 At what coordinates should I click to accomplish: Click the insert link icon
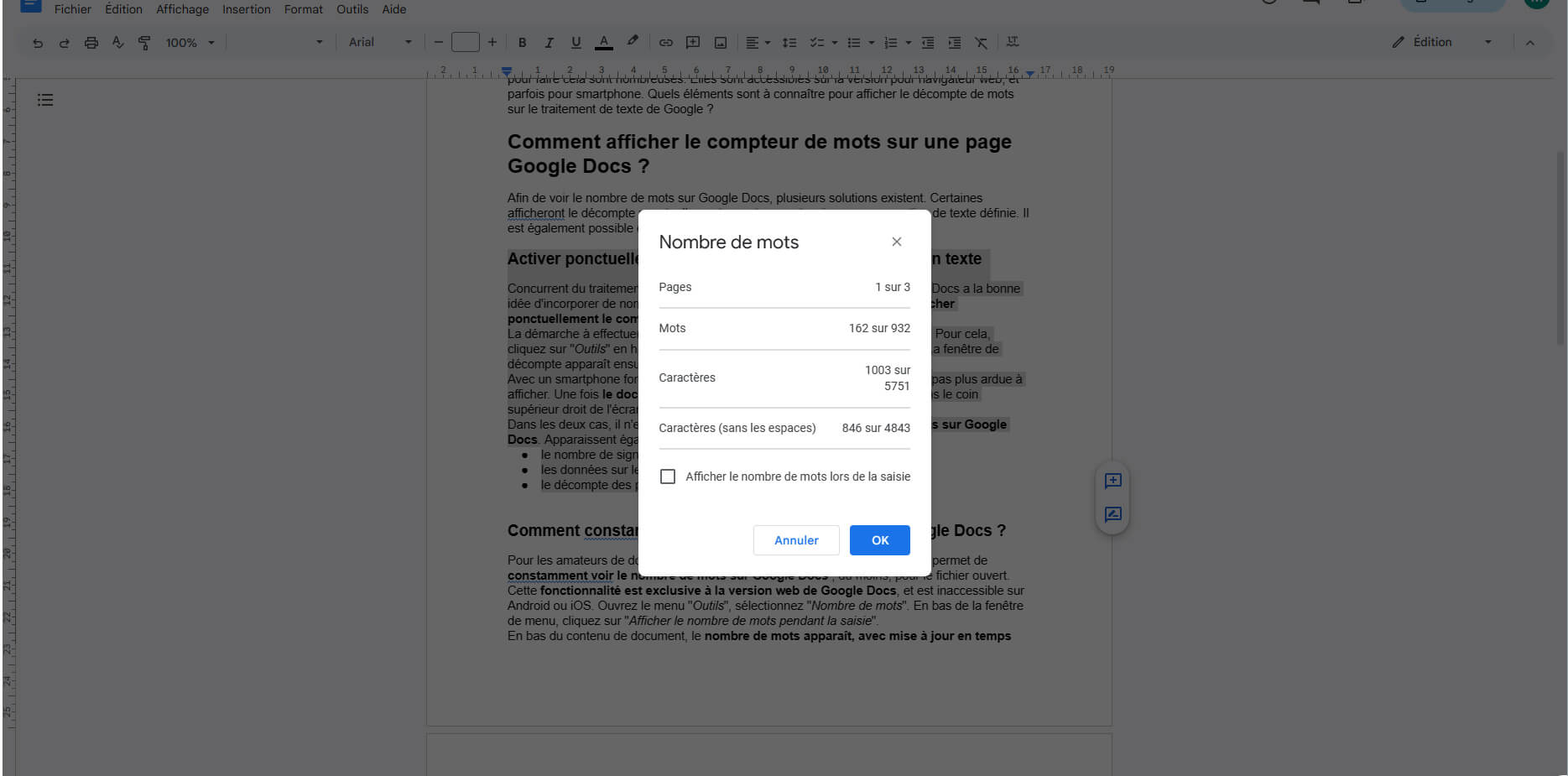665,43
